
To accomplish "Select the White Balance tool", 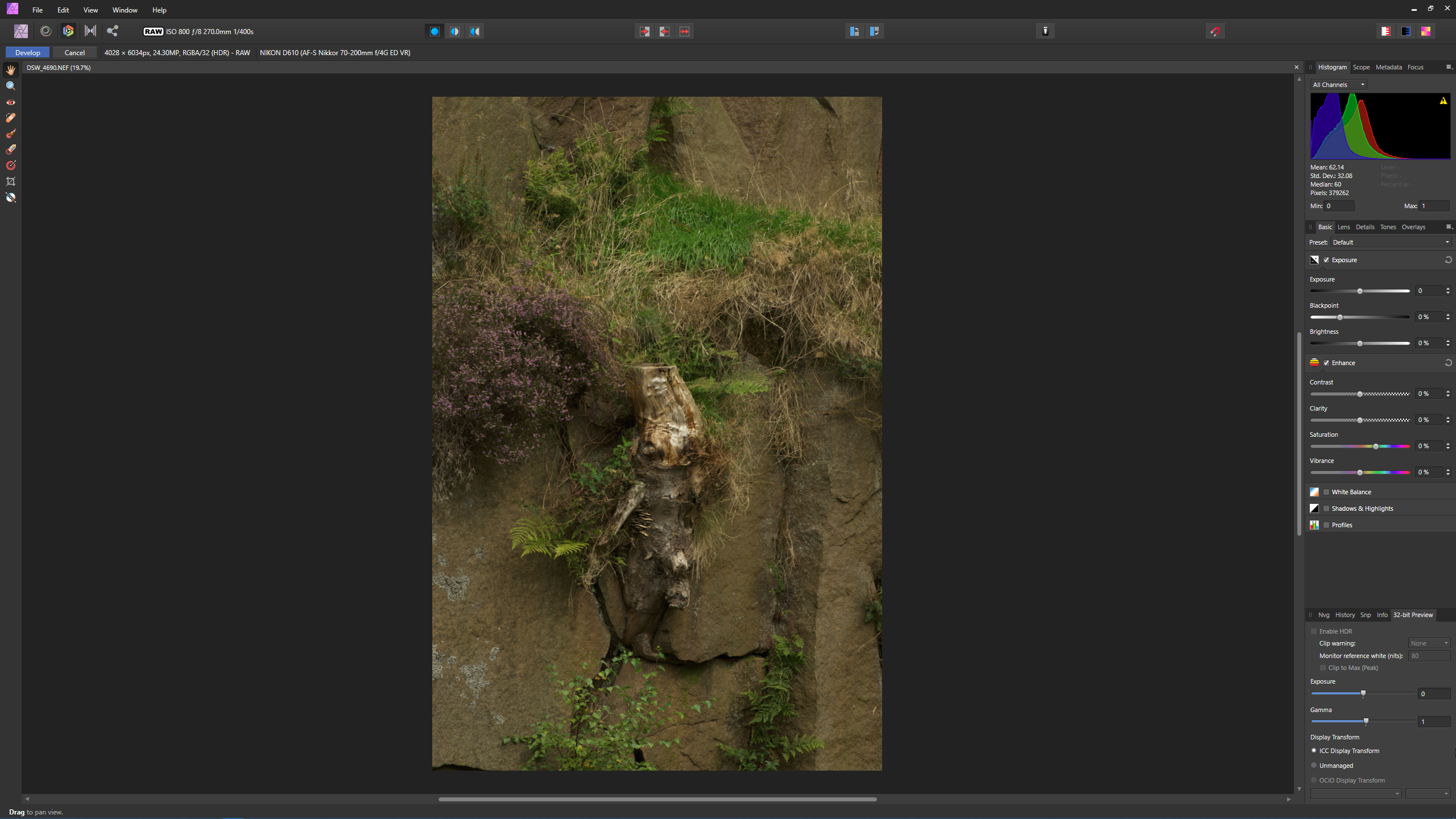I will [11, 197].
